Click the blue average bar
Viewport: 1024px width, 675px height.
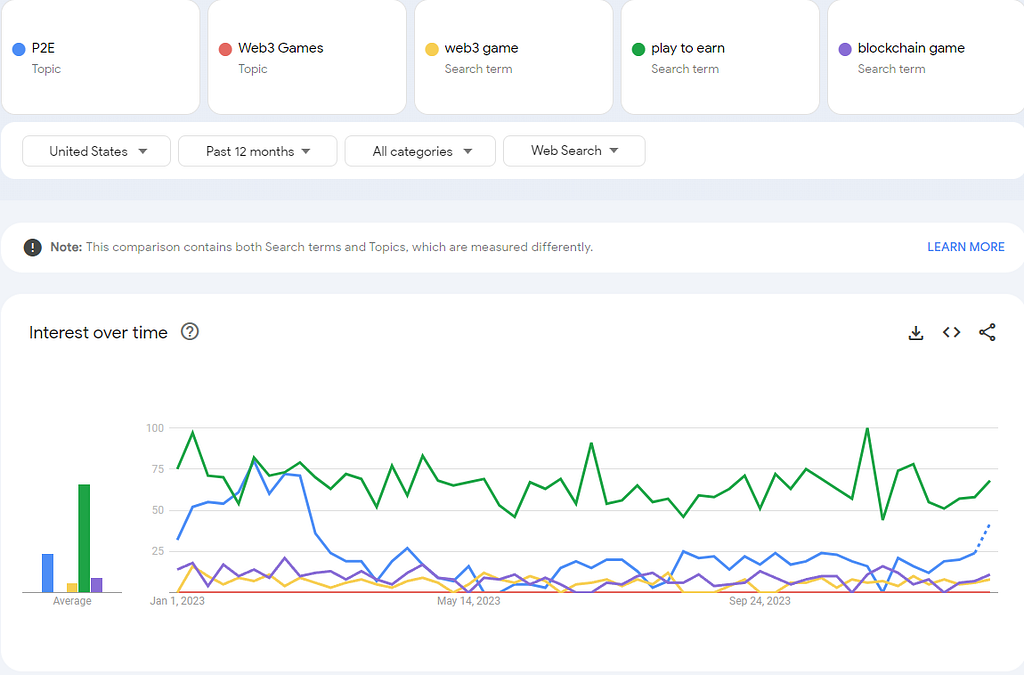coord(48,573)
